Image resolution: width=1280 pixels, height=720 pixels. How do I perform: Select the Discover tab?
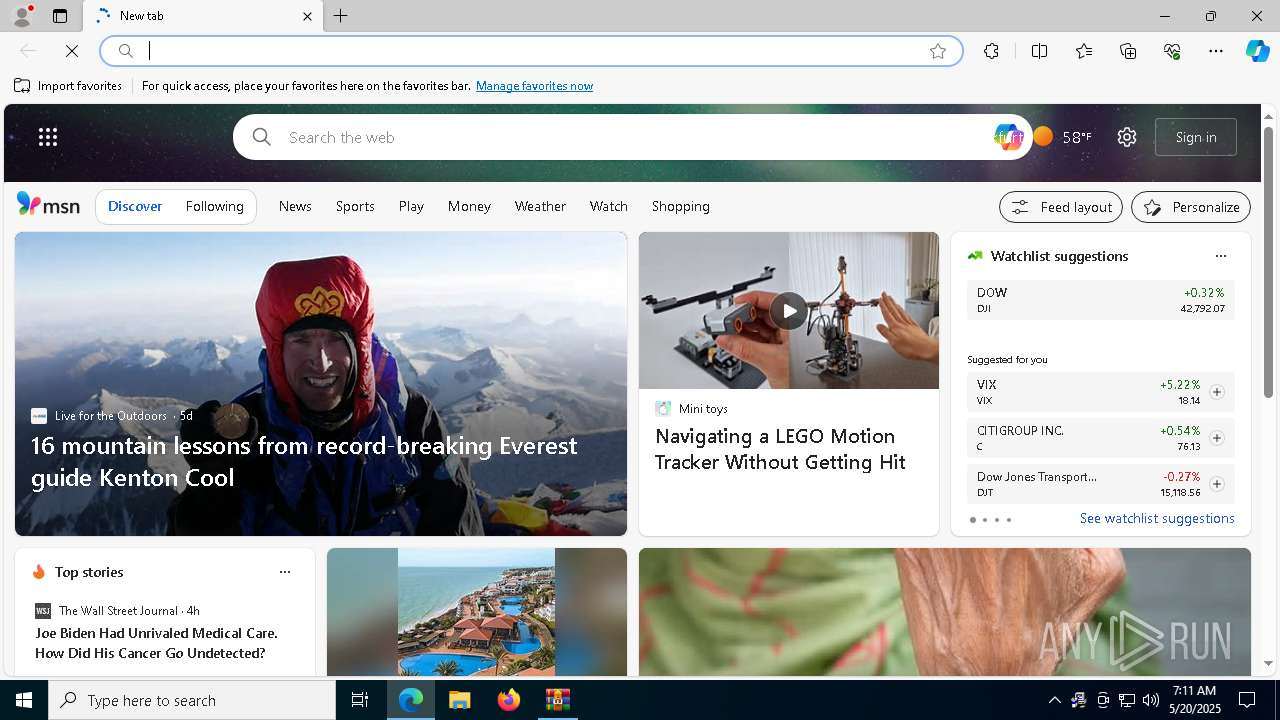click(135, 206)
